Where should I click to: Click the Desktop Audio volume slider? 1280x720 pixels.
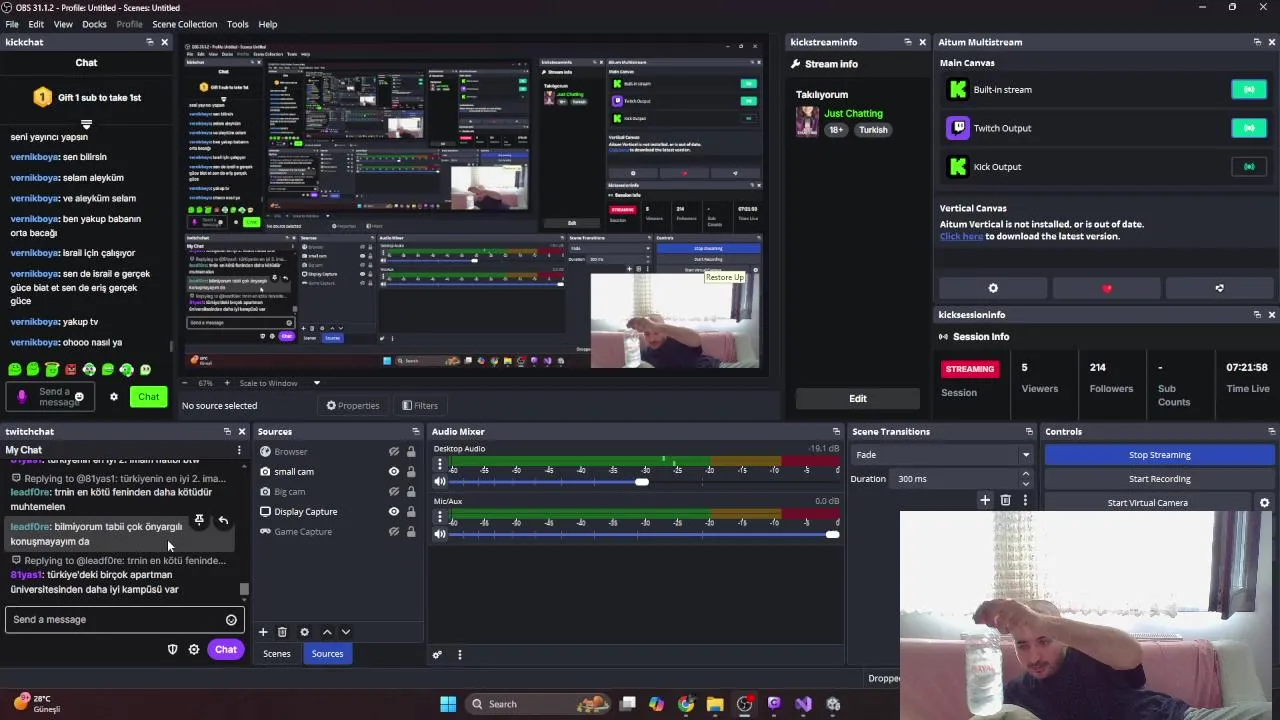[641, 482]
